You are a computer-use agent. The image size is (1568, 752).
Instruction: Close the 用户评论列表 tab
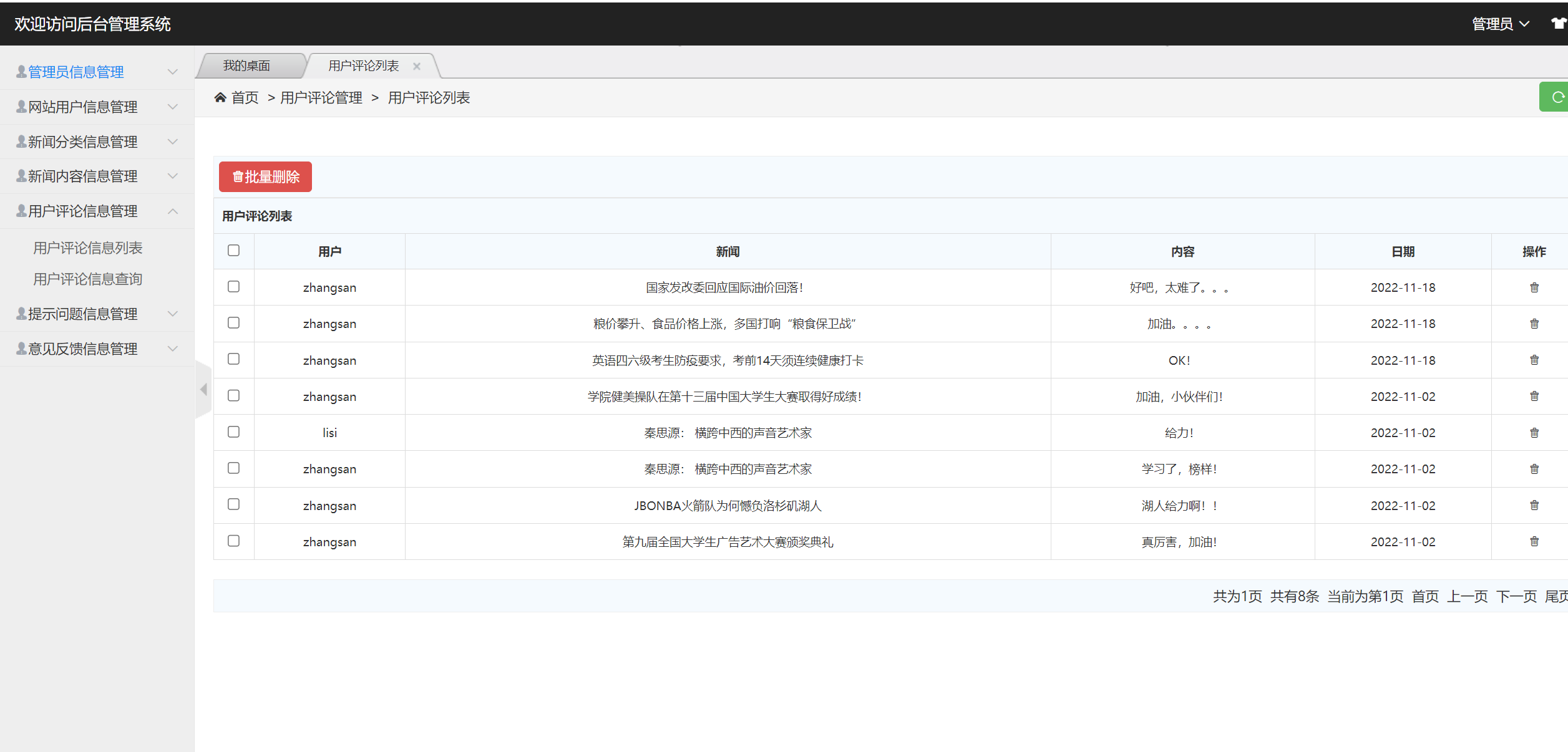coord(417,66)
